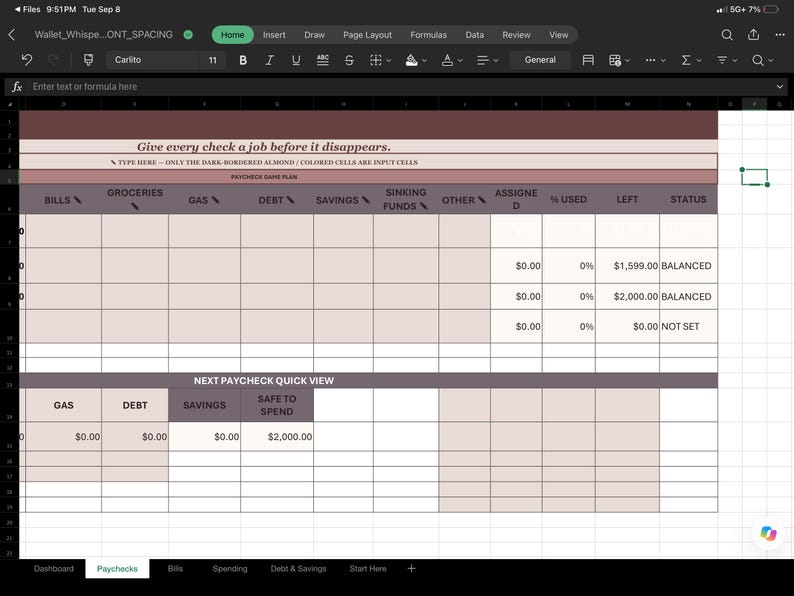
Task: Tap the redo arrow icon
Action: coord(53,60)
